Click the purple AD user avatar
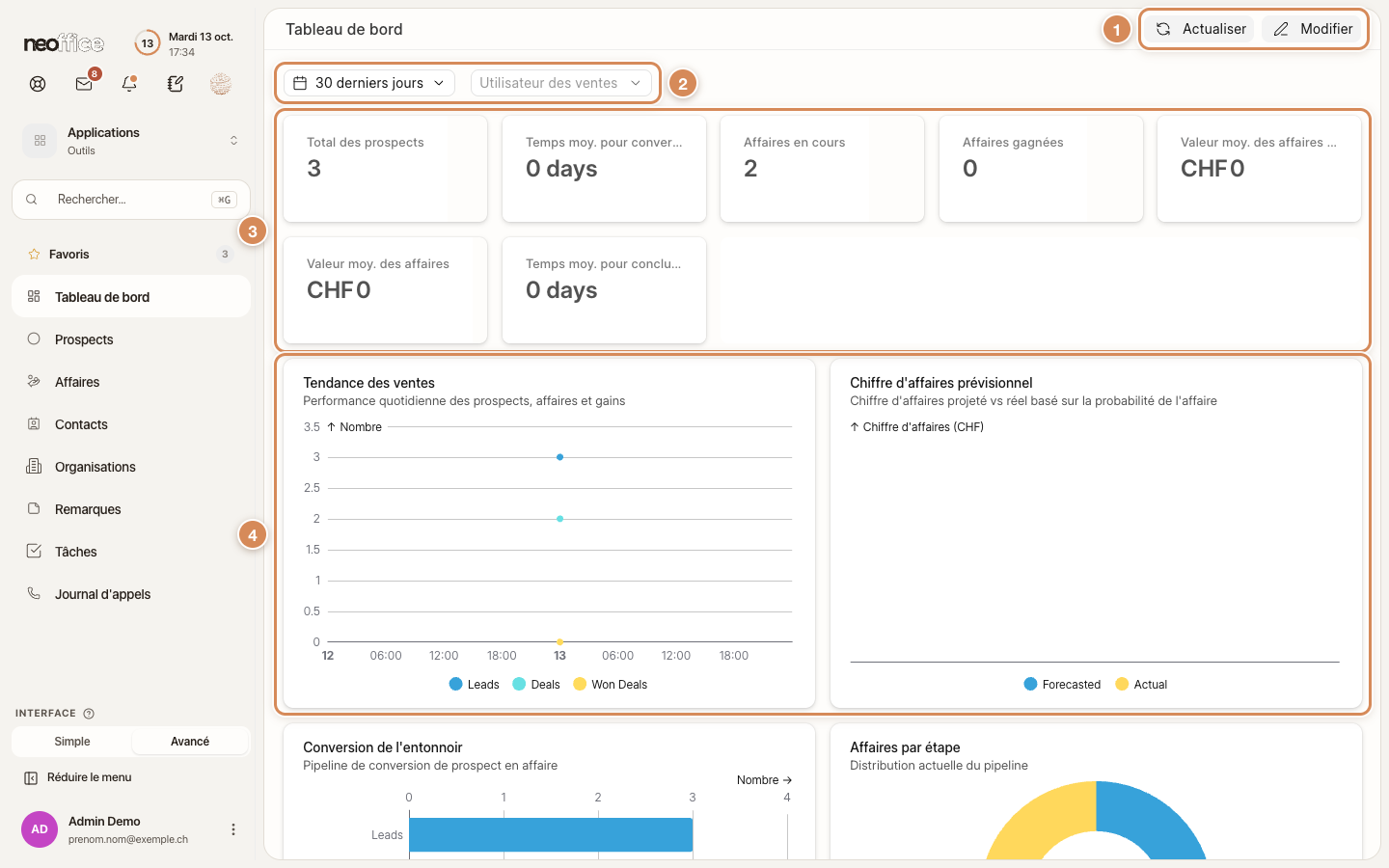The image size is (1389, 868). click(x=40, y=829)
